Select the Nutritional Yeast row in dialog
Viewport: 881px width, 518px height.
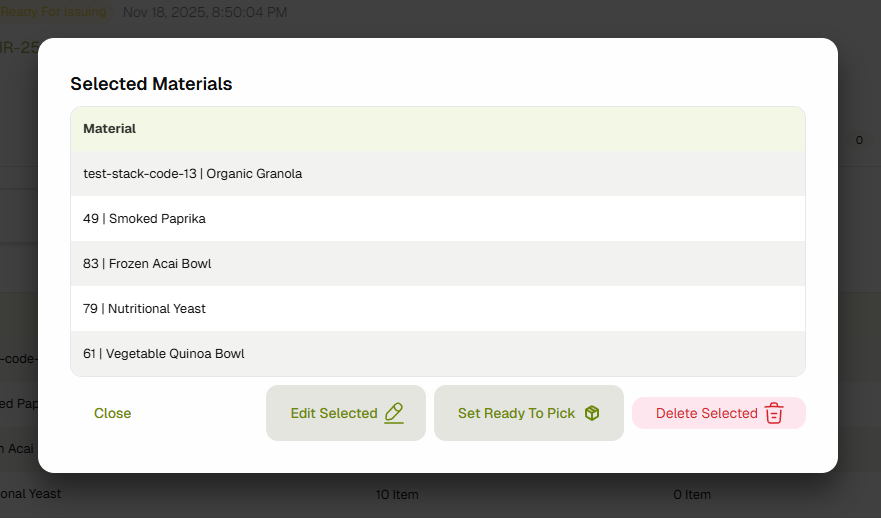pyautogui.click(x=145, y=309)
